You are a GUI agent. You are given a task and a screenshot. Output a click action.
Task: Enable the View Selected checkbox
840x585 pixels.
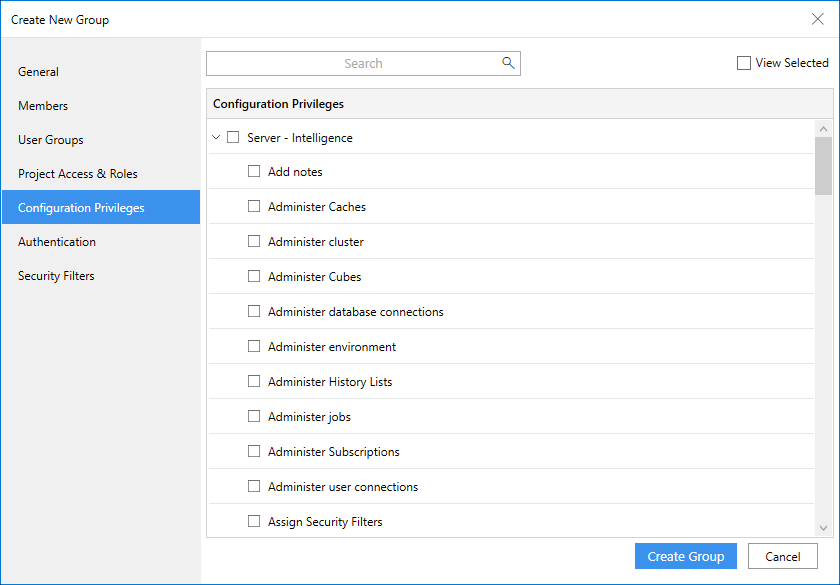tap(744, 63)
